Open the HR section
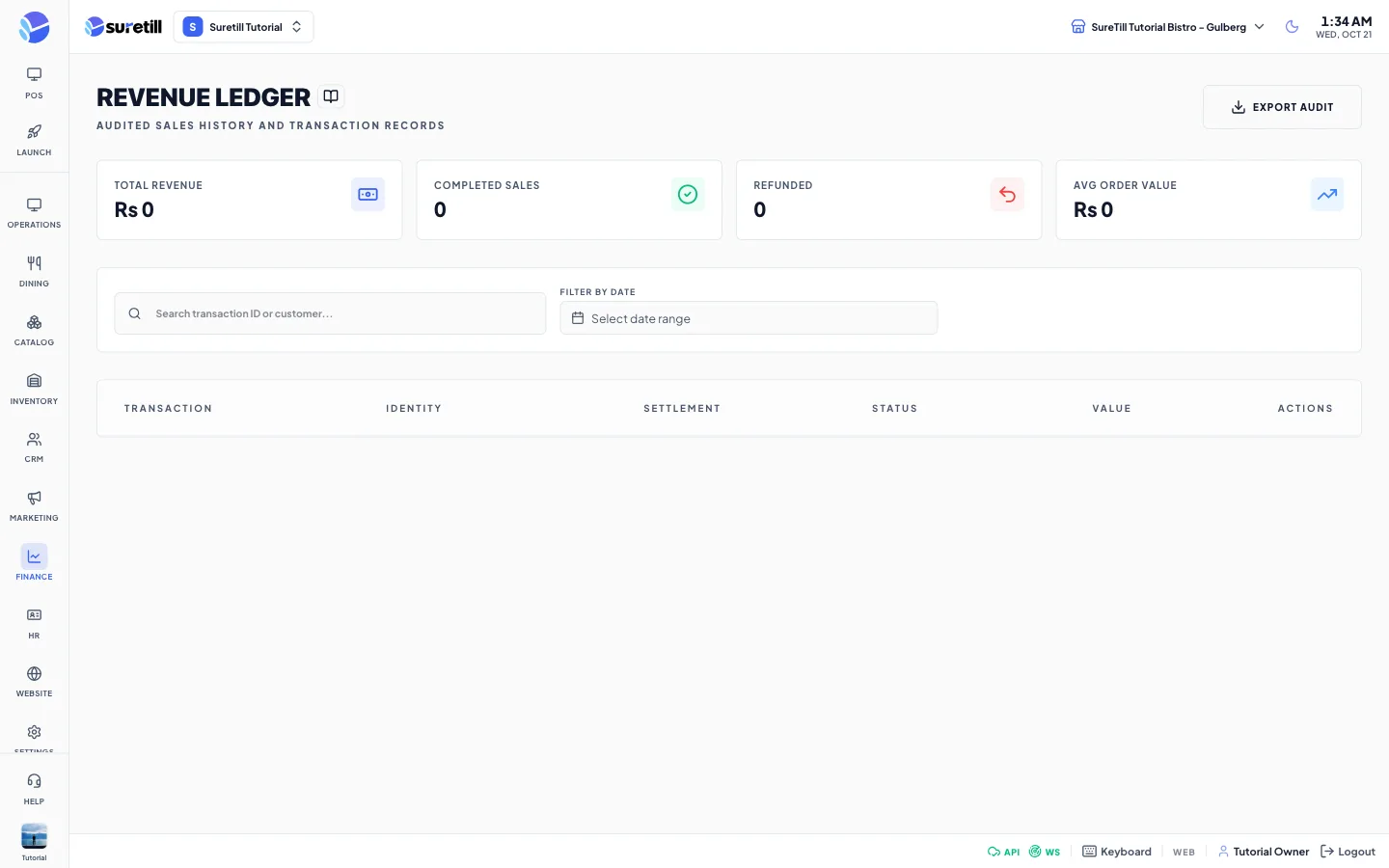 34,624
